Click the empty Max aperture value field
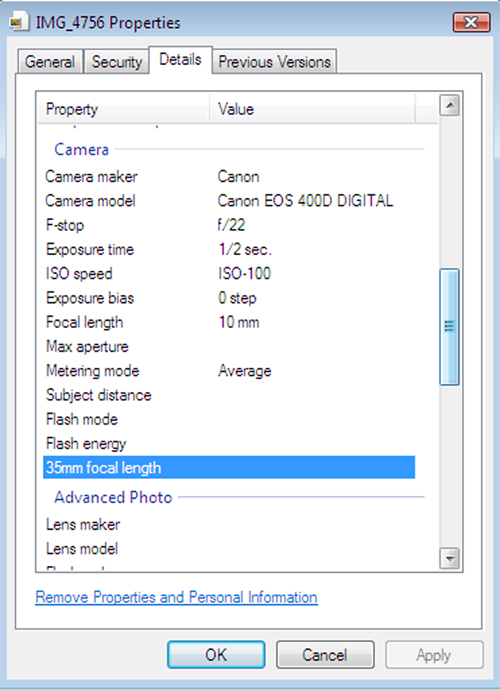The height and width of the screenshot is (689, 500). tap(315, 346)
